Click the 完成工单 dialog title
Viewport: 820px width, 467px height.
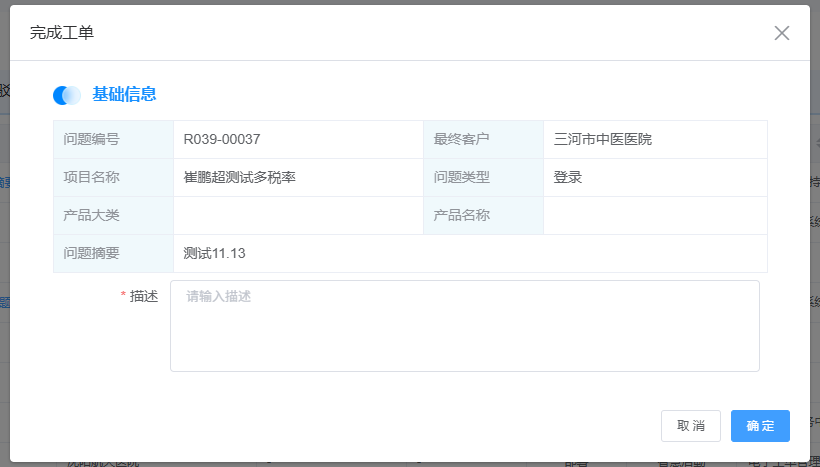click(62, 33)
